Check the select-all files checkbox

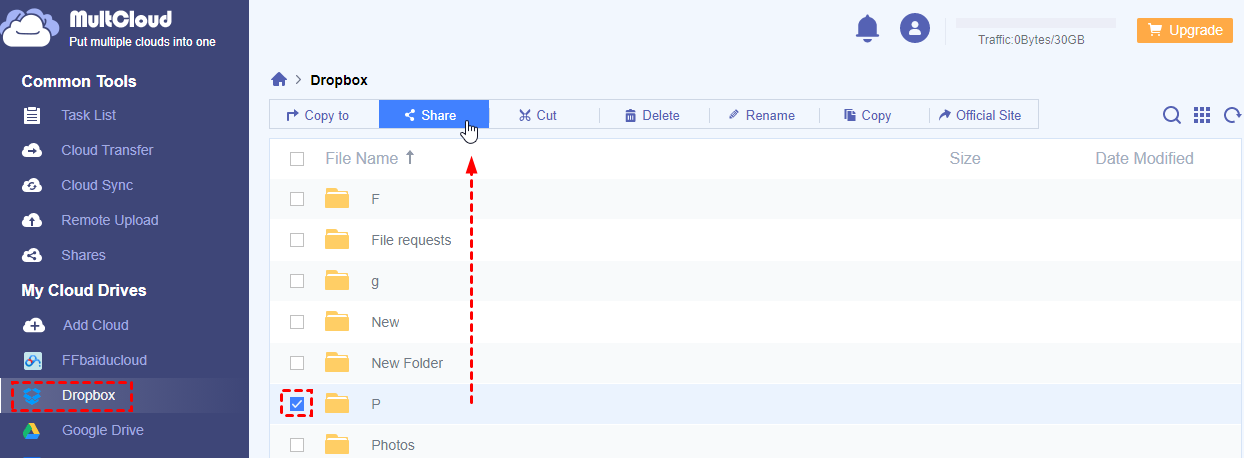coord(297,158)
